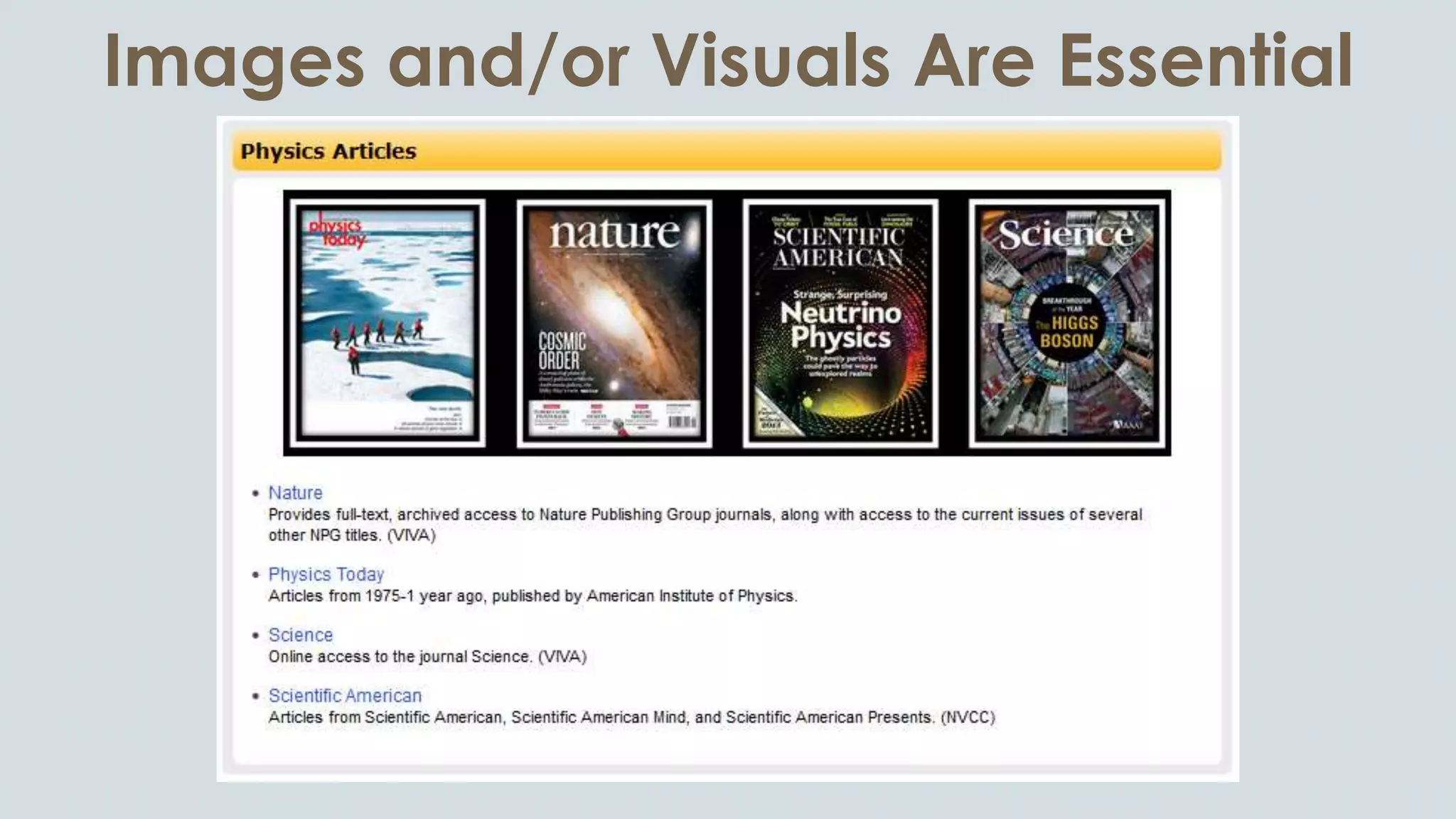Screen dimensions: 1456x819
Task: Open the Scientific American link
Action: pyautogui.click(x=345, y=695)
